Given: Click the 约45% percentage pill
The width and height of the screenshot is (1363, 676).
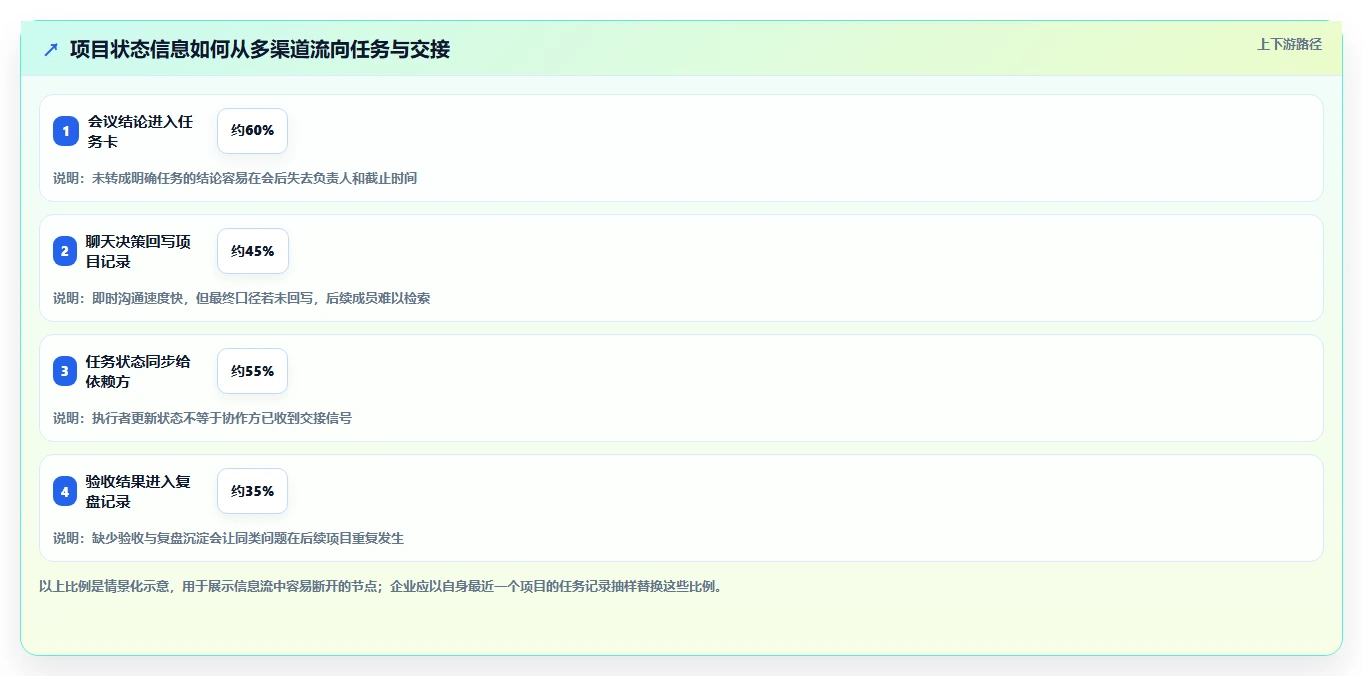Looking at the screenshot, I should (252, 251).
